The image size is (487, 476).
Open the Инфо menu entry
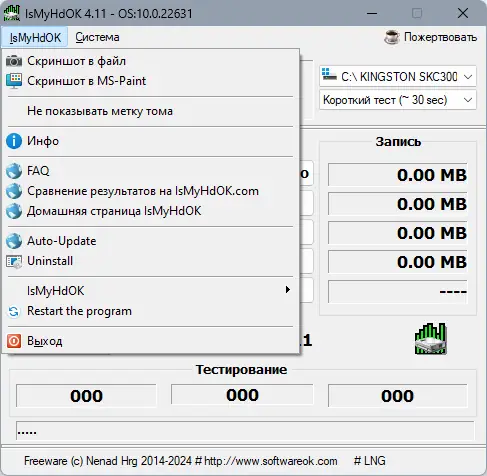(151, 141)
